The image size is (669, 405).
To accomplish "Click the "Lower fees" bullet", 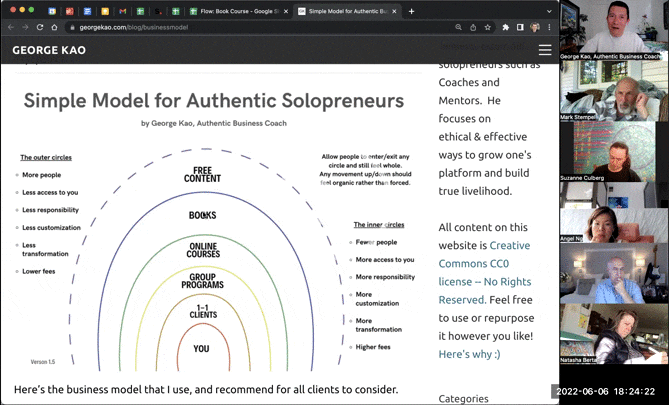I will tap(38, 271).
